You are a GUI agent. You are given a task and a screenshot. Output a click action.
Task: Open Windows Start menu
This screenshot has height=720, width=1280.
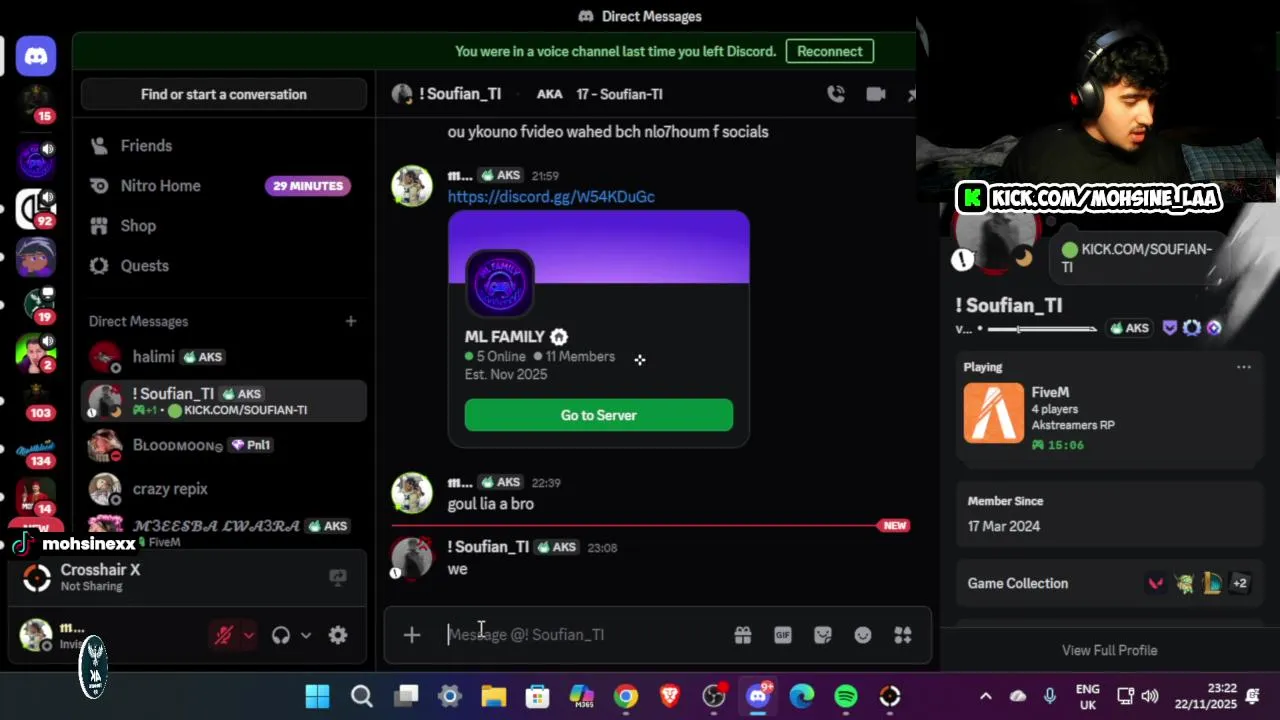point(318,696)
